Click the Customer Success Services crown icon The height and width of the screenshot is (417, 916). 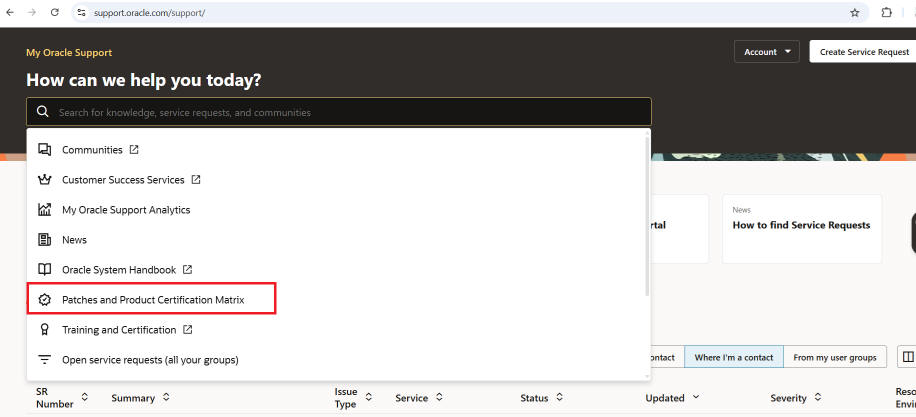pyautogui.click(x=44, y=180)
